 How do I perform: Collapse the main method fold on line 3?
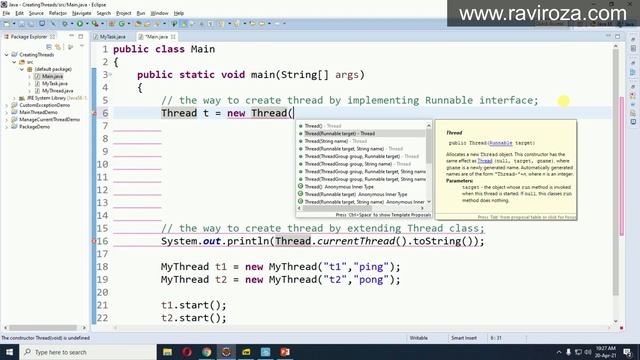click(110, 75)
